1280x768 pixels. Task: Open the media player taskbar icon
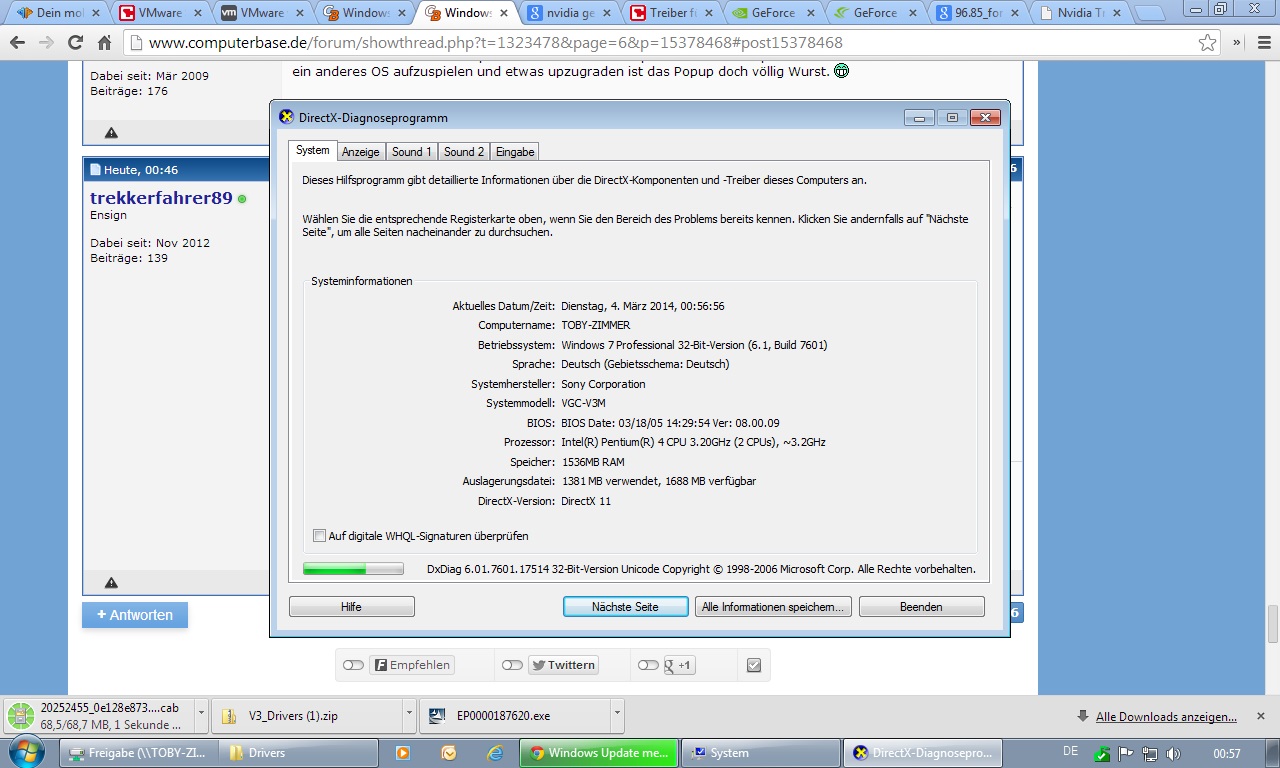coord(403,753)
